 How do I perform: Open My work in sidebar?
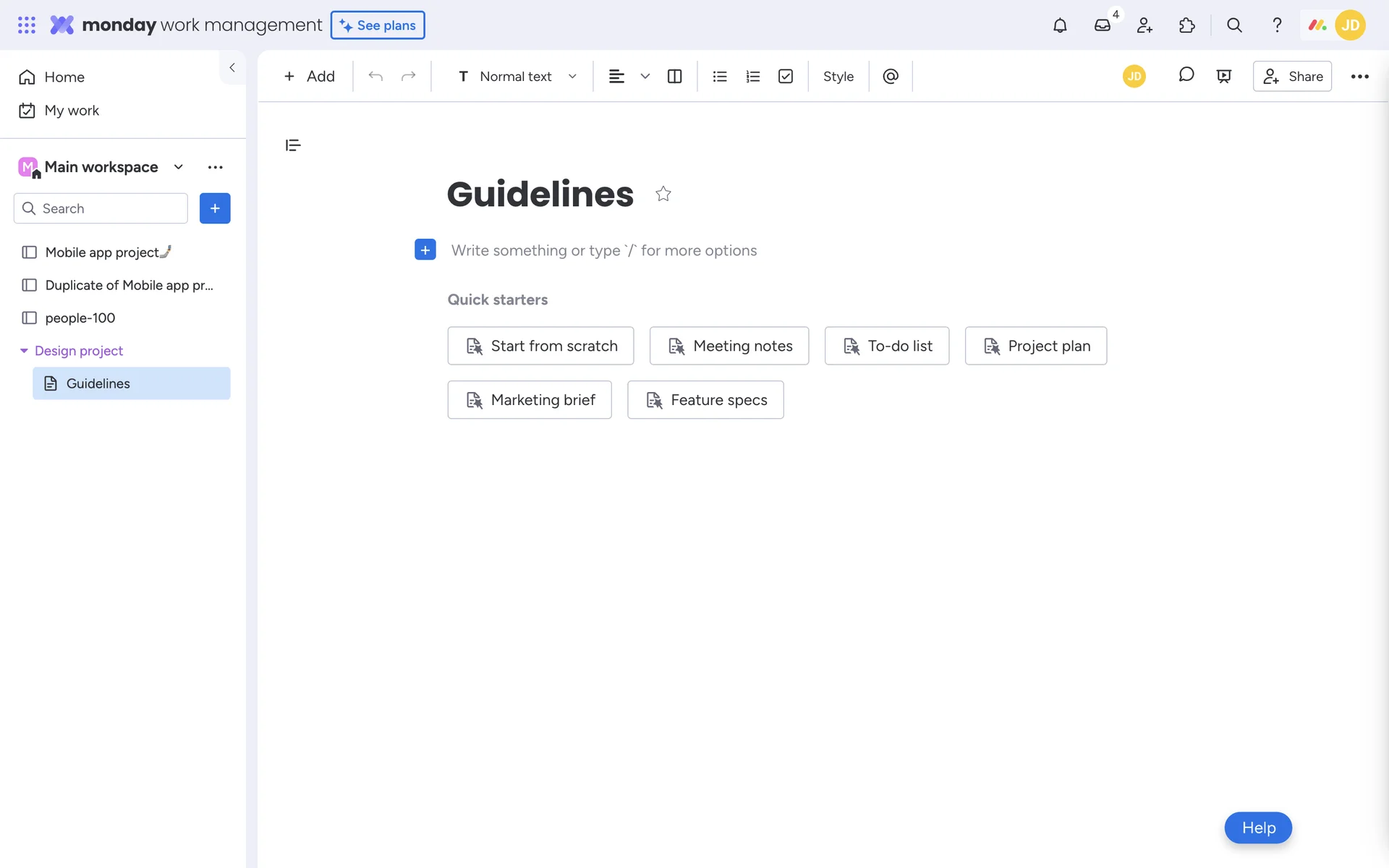point(71,111)
